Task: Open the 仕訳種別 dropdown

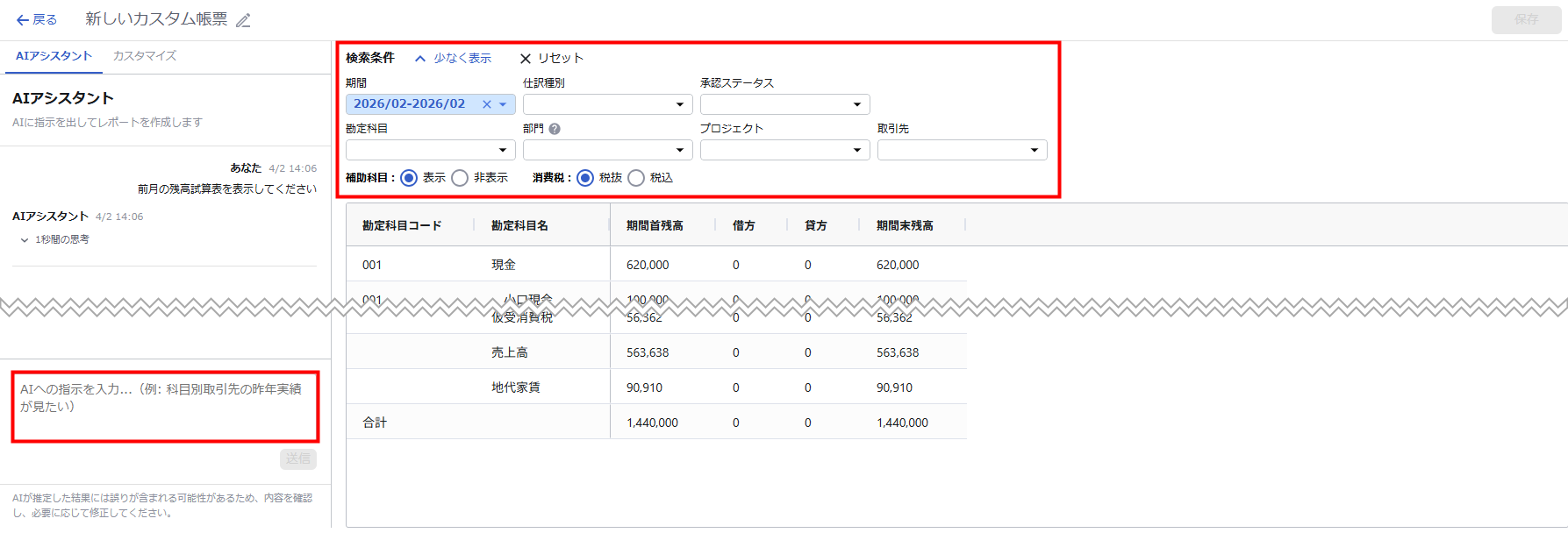Action: [x=607, y=105]
